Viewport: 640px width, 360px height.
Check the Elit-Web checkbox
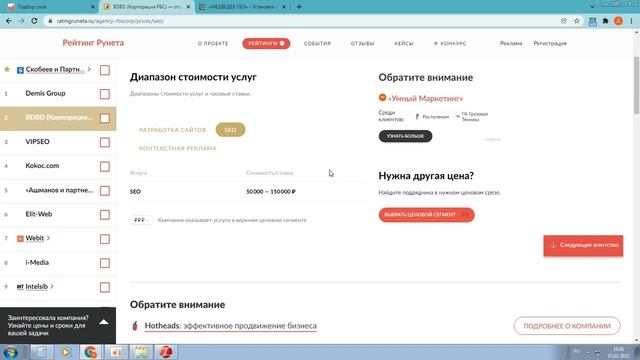(105, 215)
